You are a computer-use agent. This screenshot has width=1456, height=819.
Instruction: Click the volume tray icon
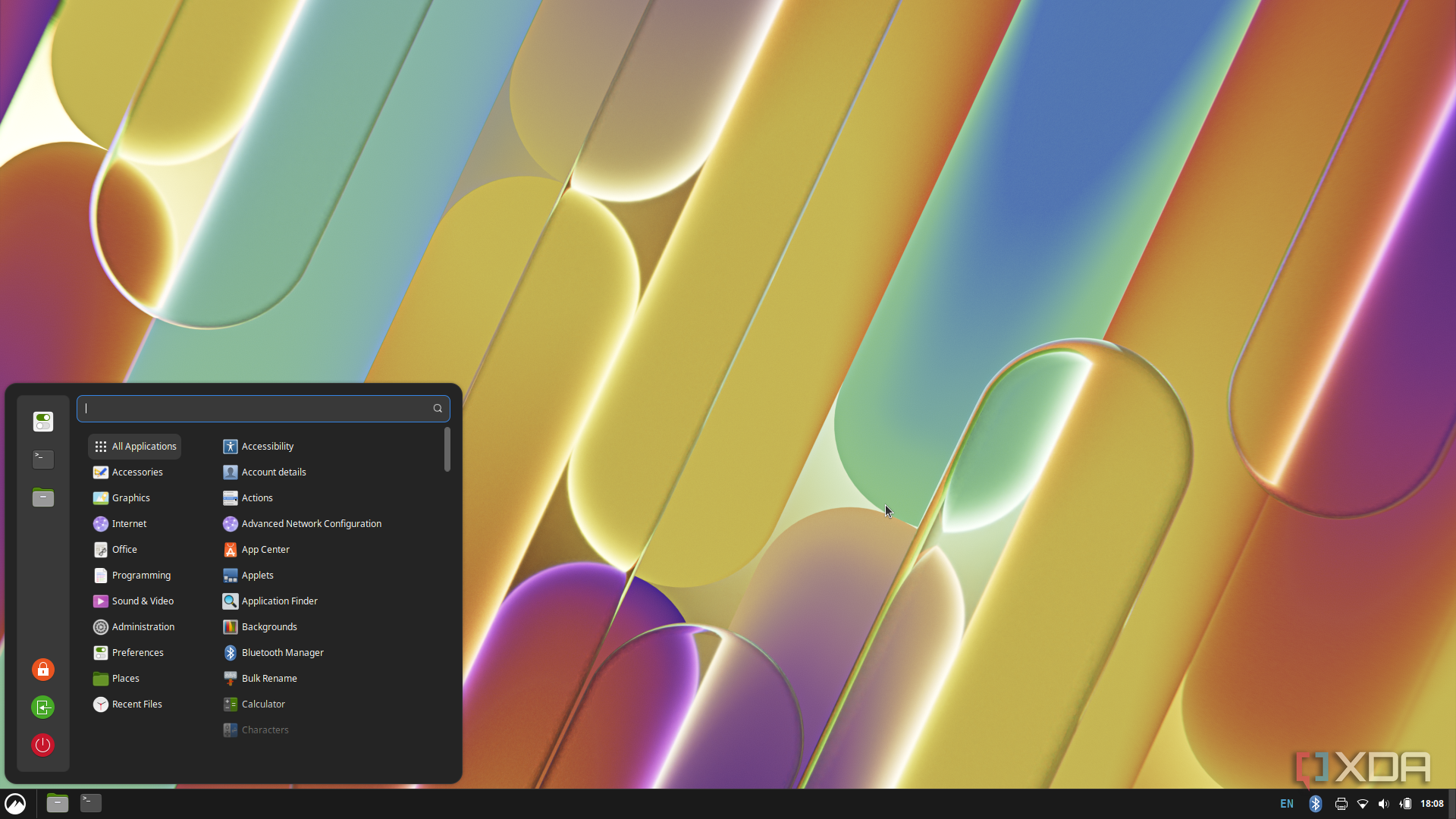(x=1384, y=804)
